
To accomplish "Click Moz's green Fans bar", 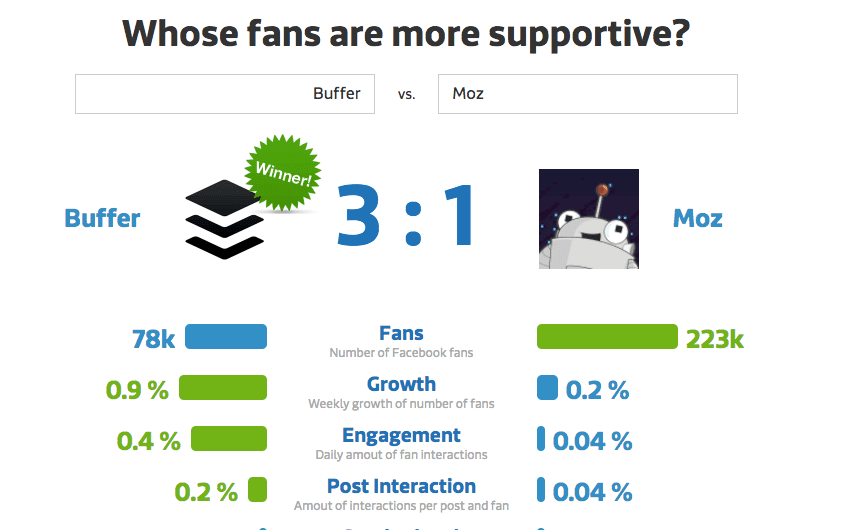I will (607, 337).
